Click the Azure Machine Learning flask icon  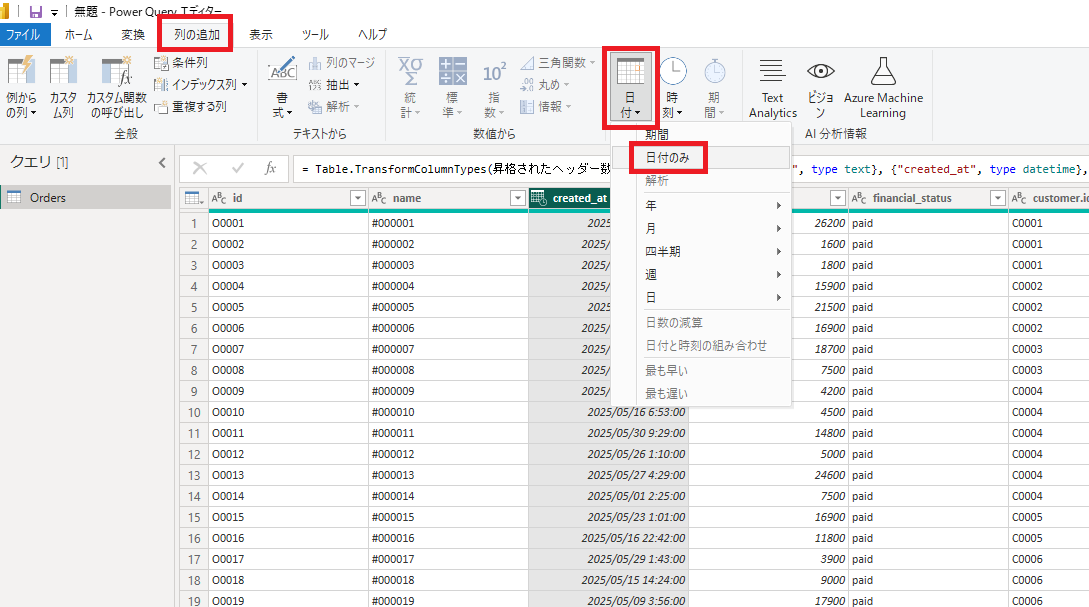pos(883,72)
